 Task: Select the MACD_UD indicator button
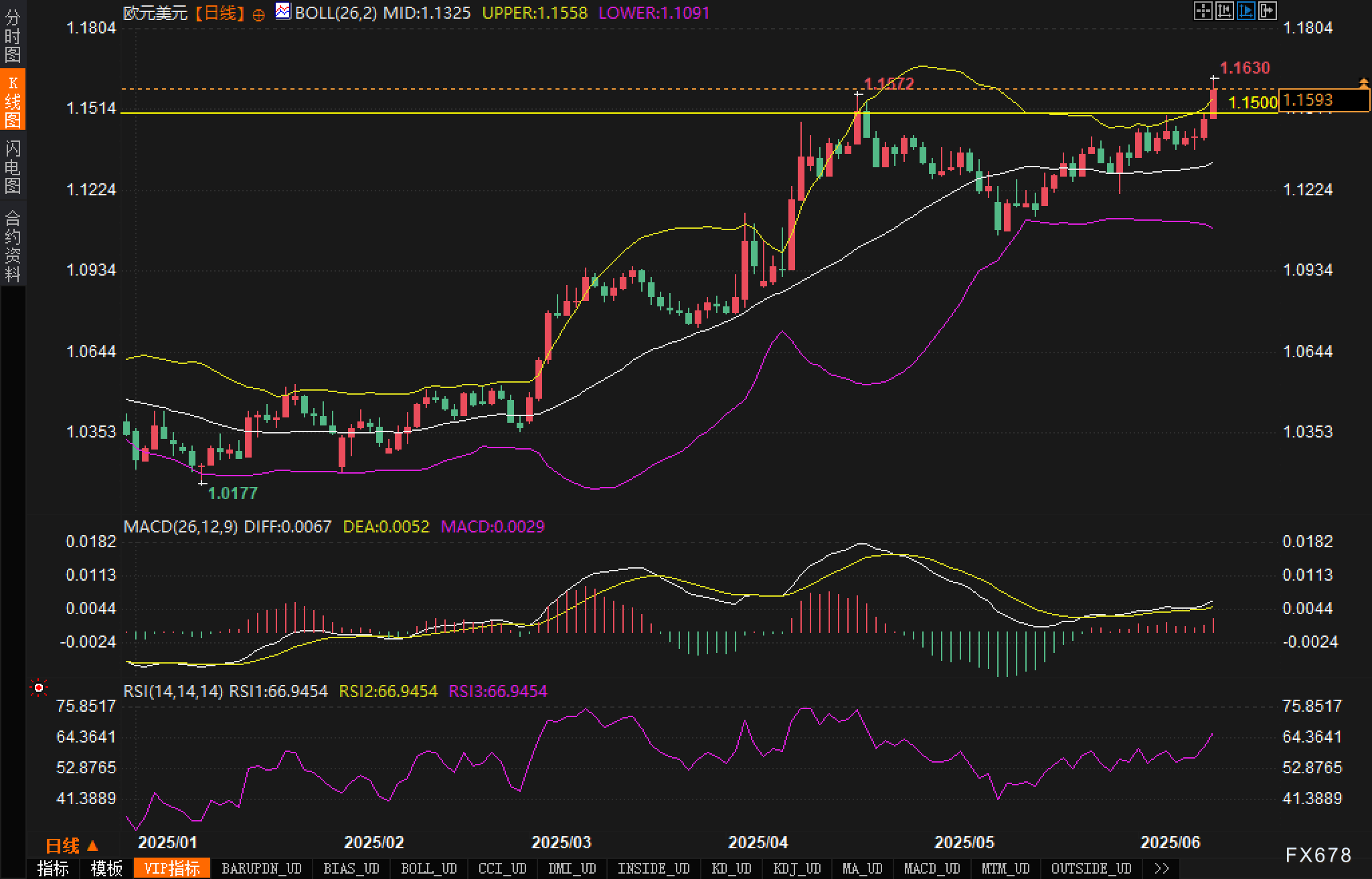click(x=932, y=868)
